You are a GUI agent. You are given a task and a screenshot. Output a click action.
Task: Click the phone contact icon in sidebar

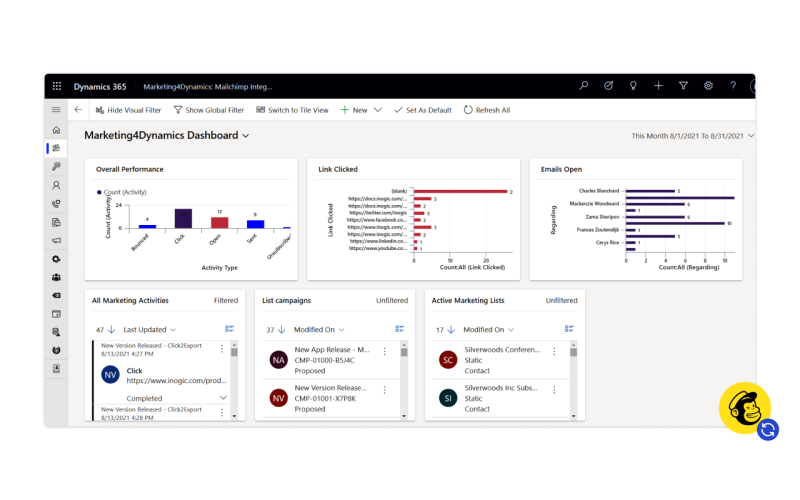click(56, 204)
